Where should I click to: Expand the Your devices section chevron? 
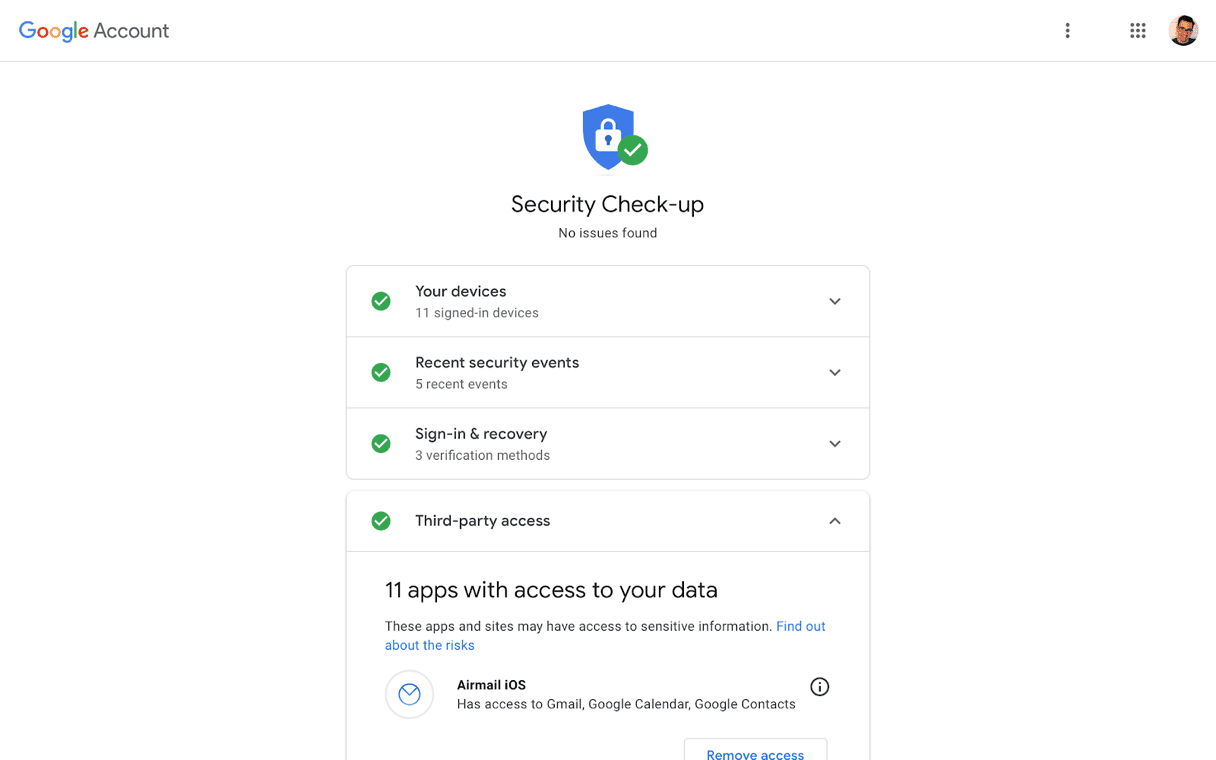(835, 301)
